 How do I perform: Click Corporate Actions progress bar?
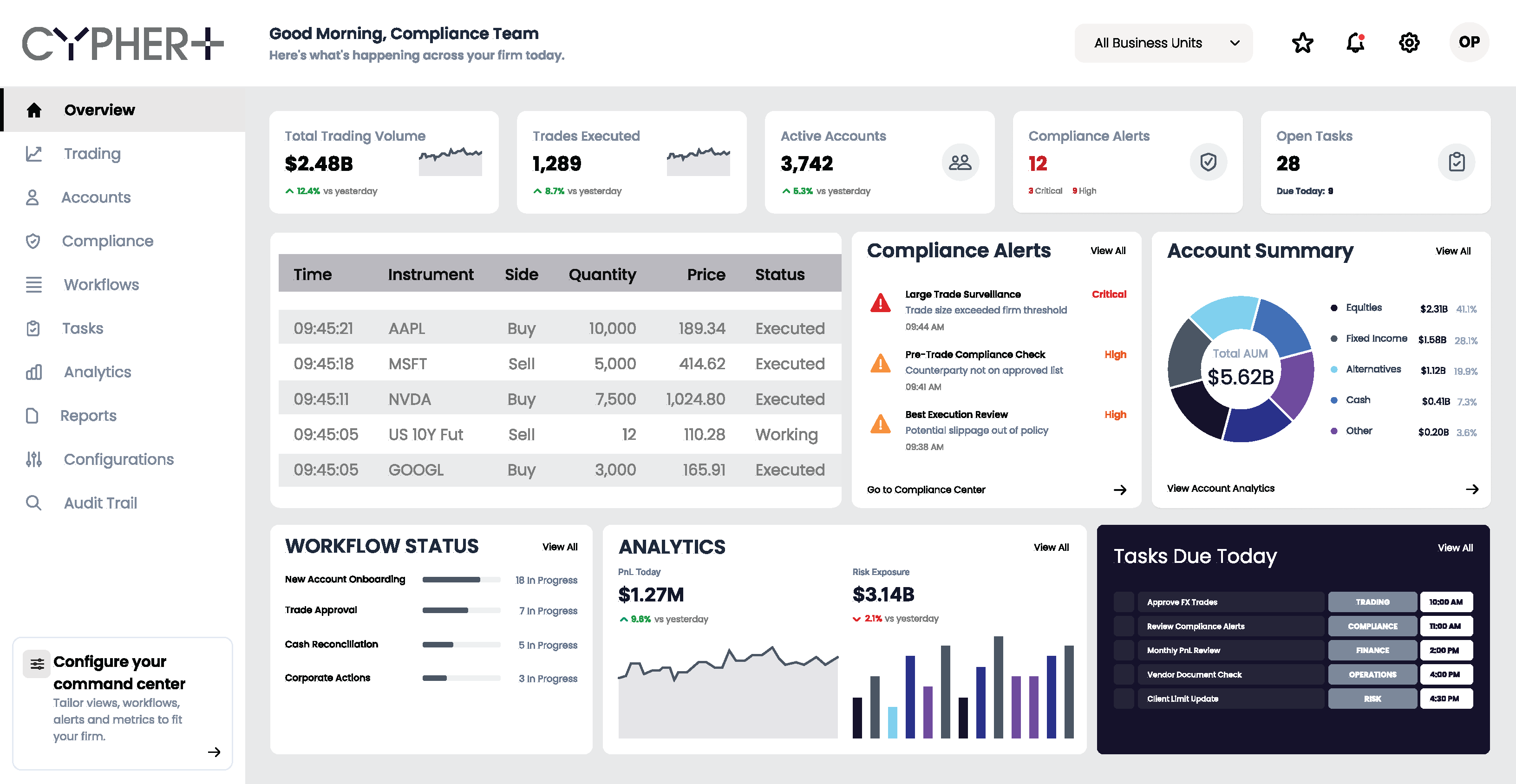(x=461, y=678)
